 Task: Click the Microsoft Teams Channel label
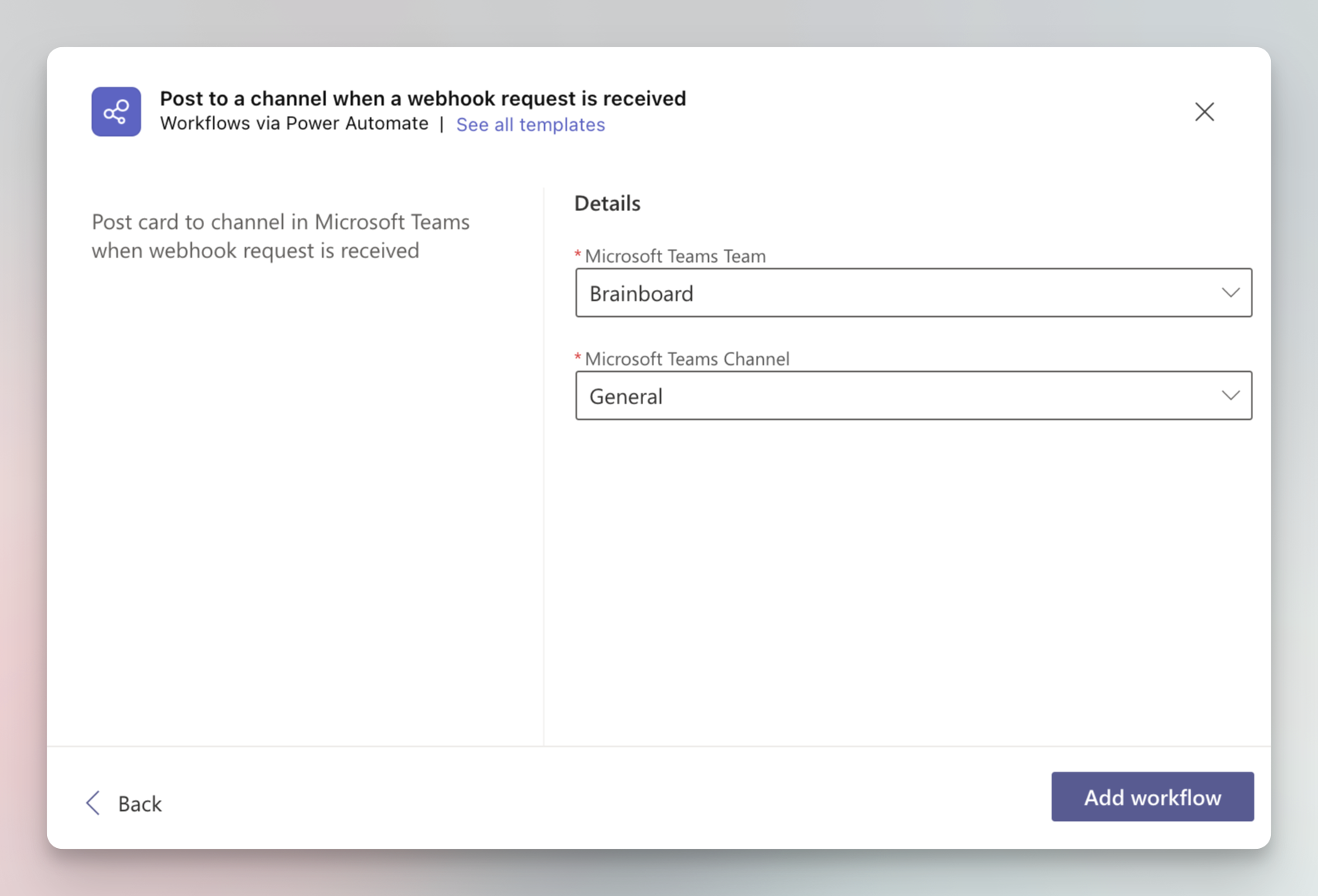tap(686, 359)
